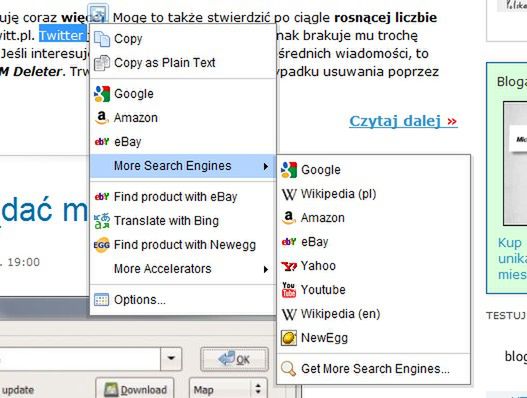The width and height of the screenshot is (527, 398).
Task: Search with Google in the main menu
Action: (x=183, y=94)
